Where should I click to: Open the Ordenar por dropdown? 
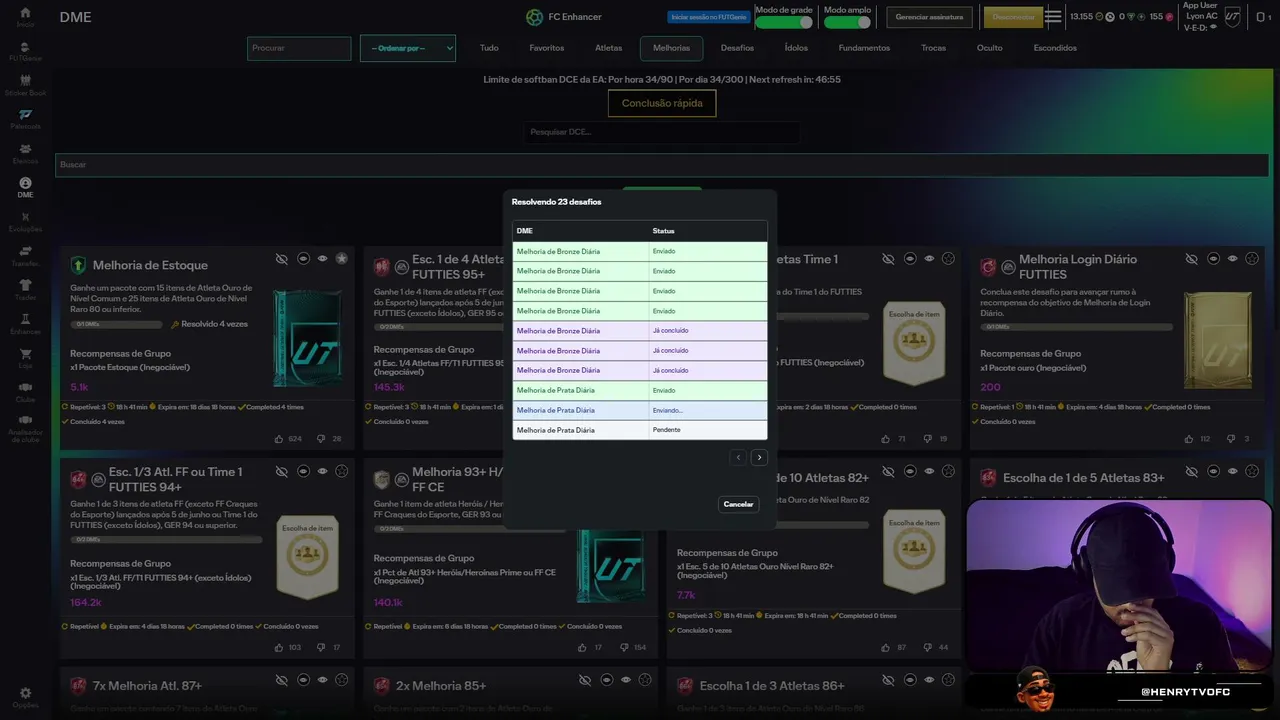(x=408, y=48)
